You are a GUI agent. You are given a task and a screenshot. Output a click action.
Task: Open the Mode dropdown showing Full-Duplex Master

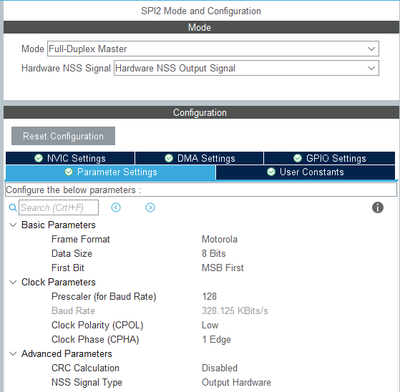click(213, 49)
